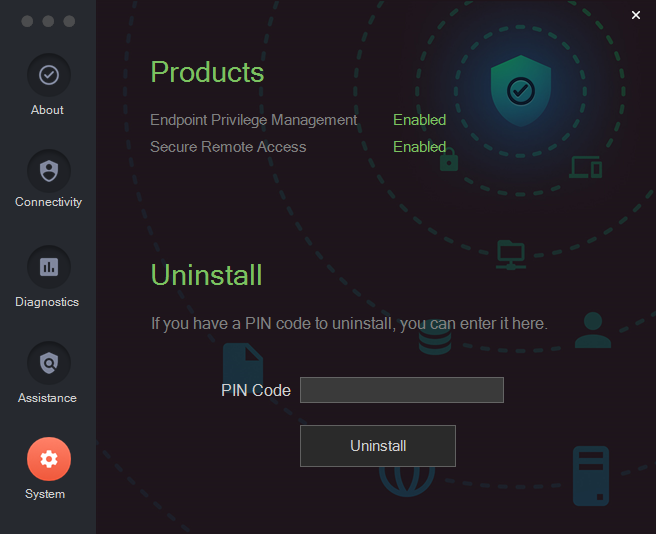Screen dimensions: 656x534
Task: Click the About sidebar label
Action: click(47, 110)
